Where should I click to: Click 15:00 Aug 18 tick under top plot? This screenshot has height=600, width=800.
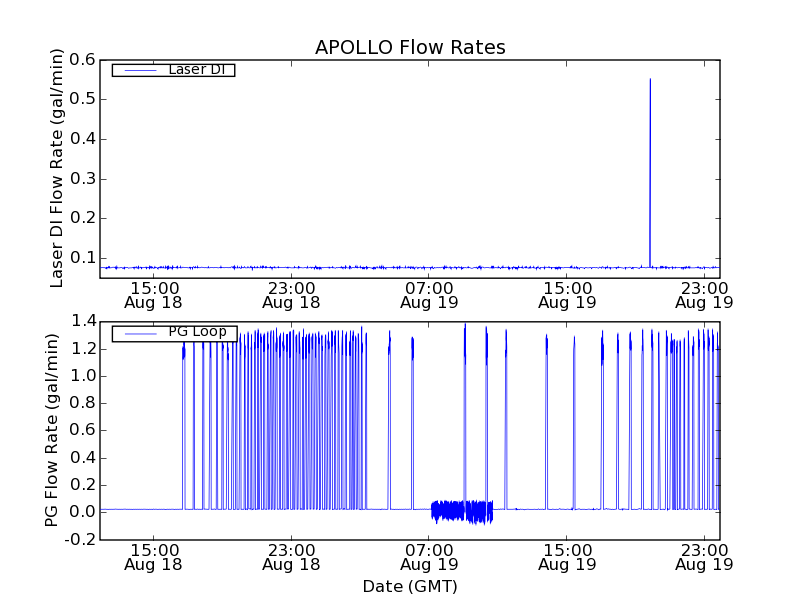[x=153, y=294]
